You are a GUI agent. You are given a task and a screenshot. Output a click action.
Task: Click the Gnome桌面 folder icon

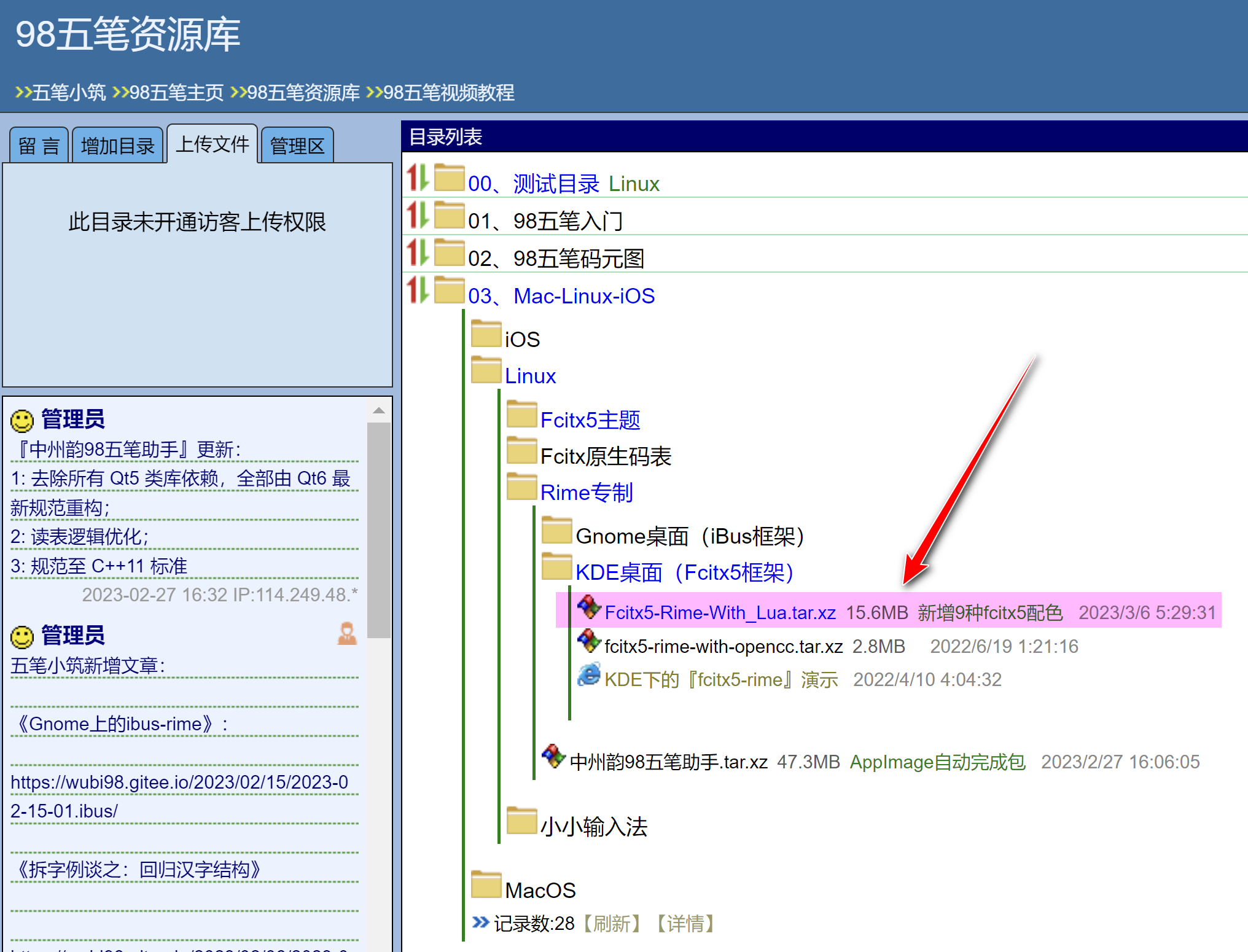(557, 530)
